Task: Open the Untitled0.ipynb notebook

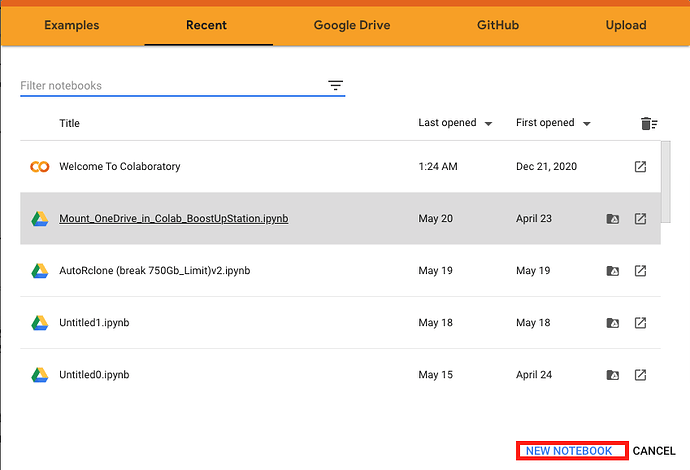Action: [94, 375]
